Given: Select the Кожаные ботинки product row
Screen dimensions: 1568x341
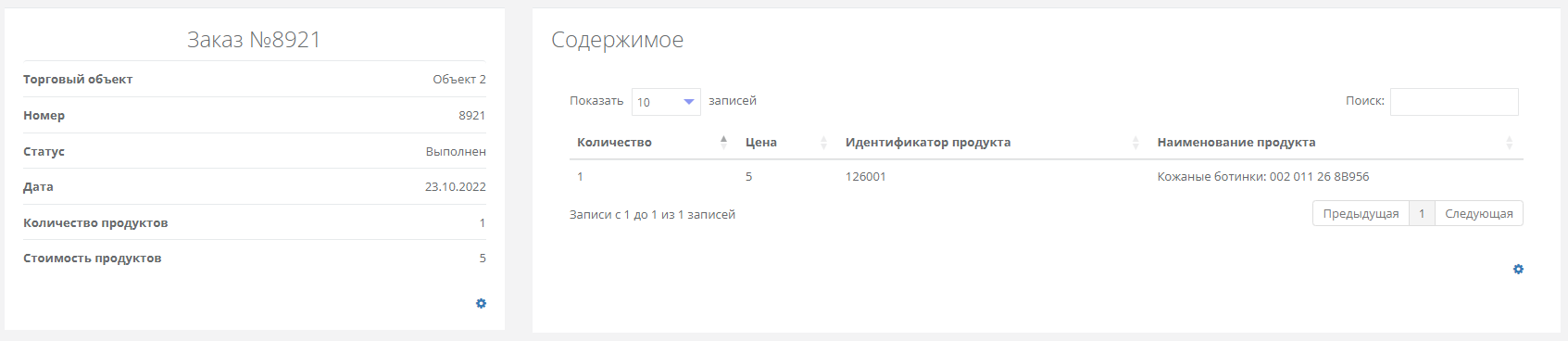Looking at the screenshot, I should coord(1047,177).
